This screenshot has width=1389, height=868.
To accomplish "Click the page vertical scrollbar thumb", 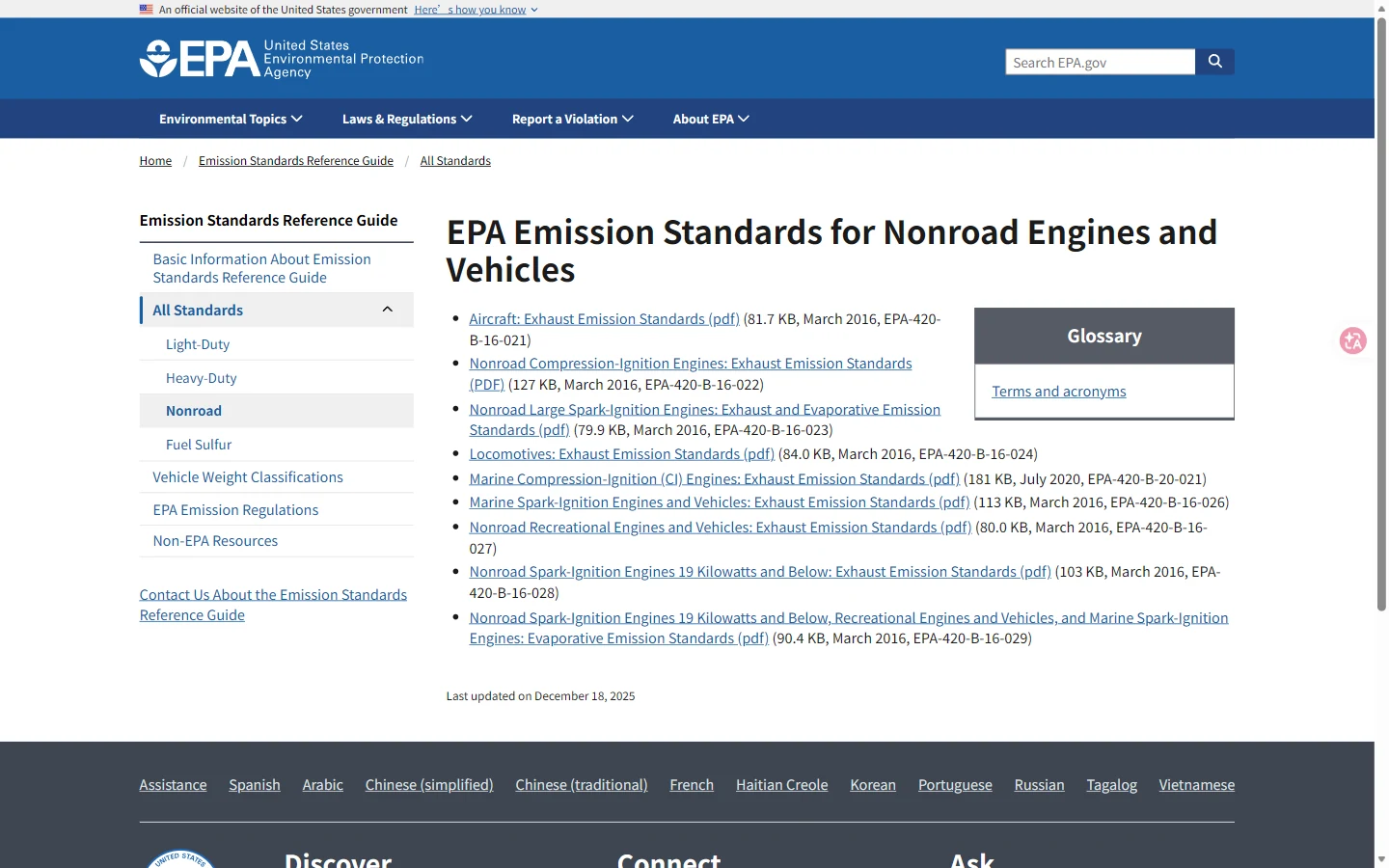I will click(x=1381, y=313).
